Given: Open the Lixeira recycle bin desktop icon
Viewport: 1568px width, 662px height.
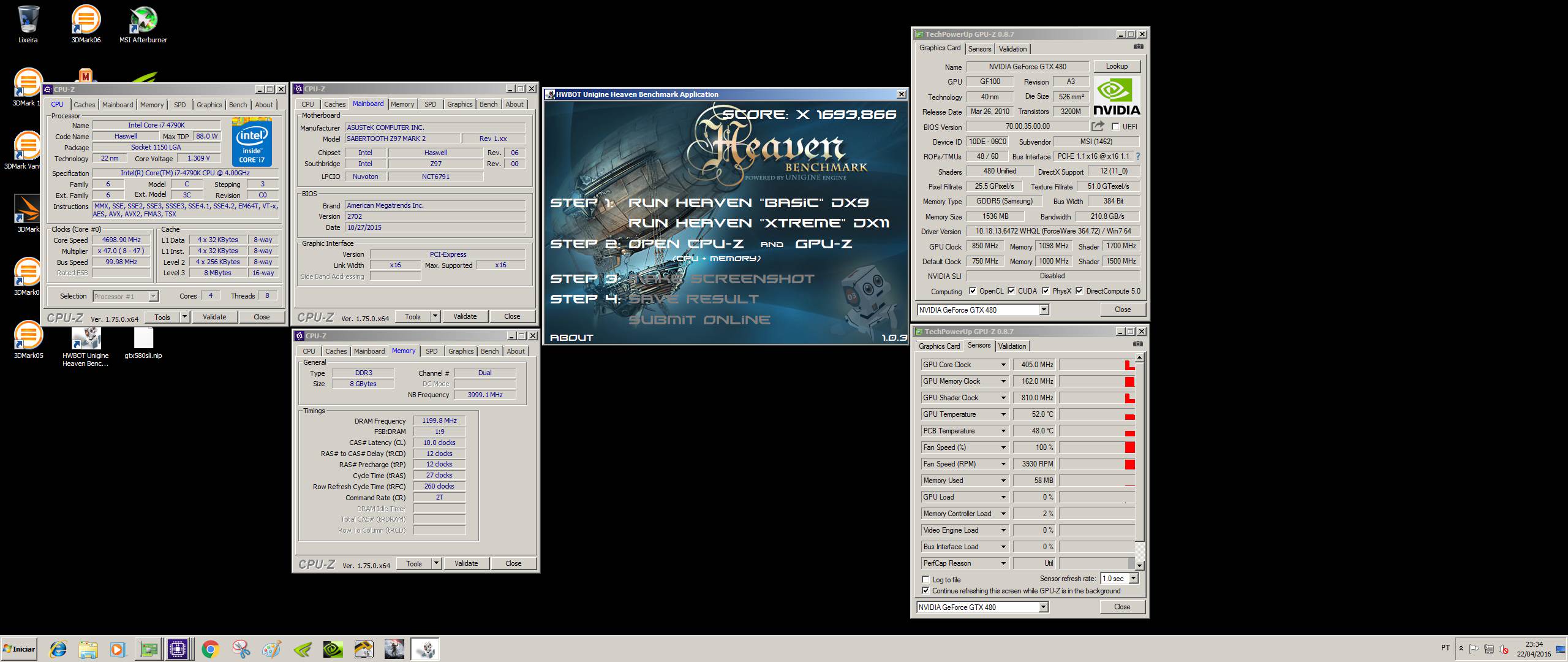Looking at the screenshot, I should [x=28, y=25].
